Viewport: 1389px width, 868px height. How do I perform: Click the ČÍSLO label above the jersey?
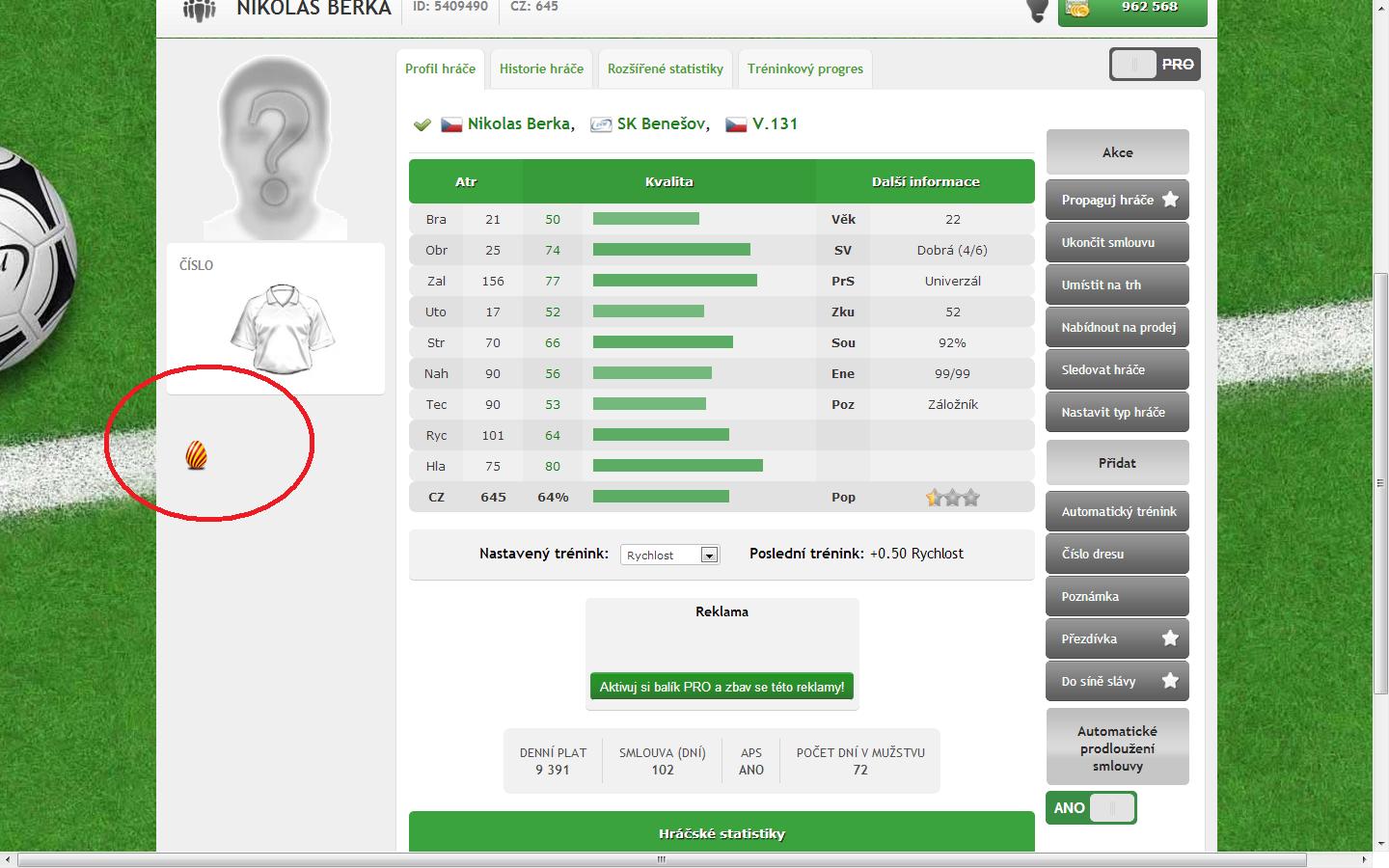[x=196, y=265]
